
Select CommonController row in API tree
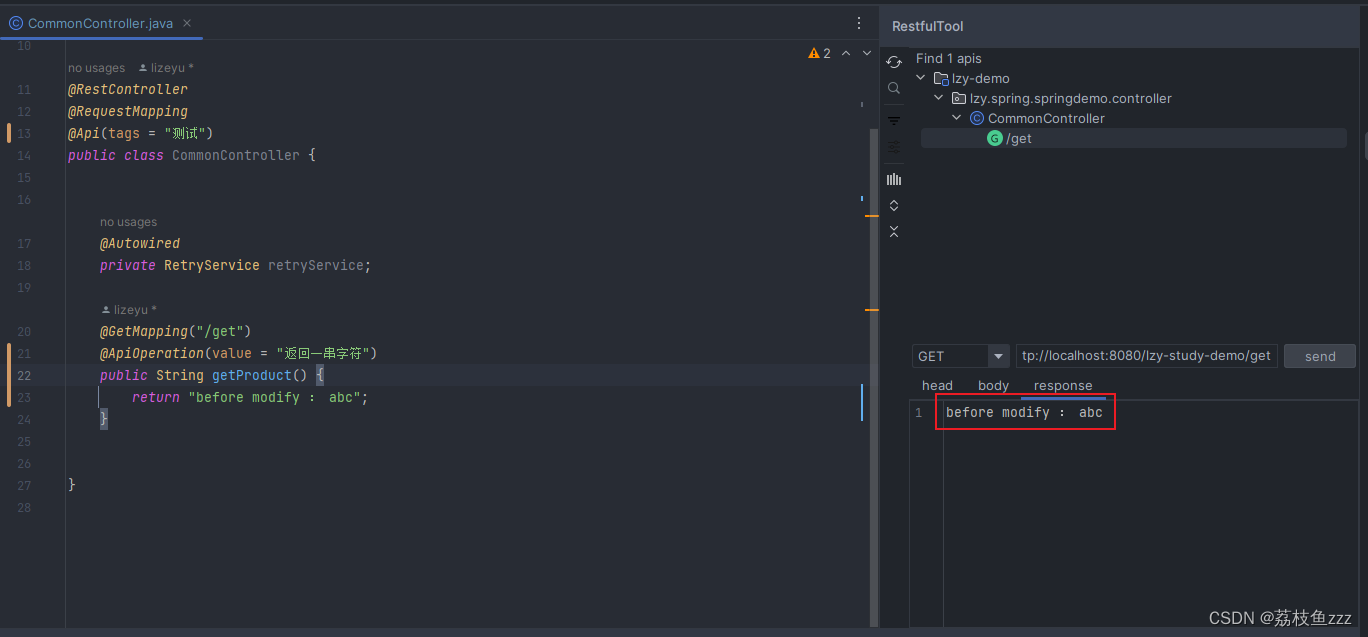(1046, 118)
